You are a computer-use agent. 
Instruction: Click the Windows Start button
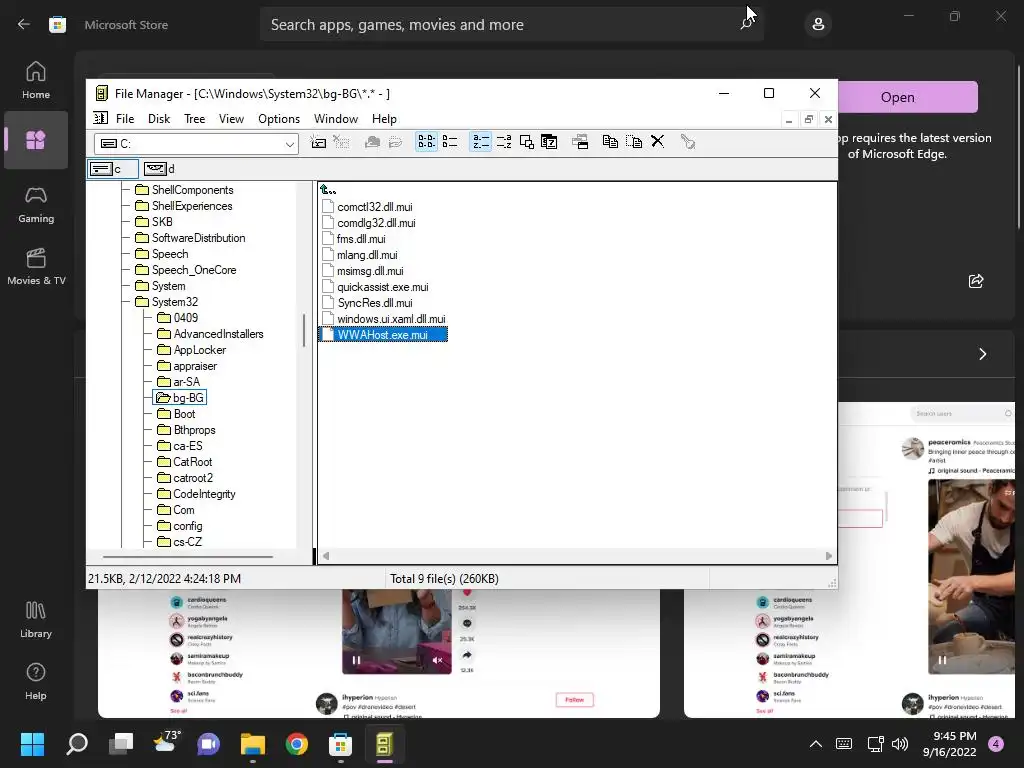(x=32, y=744)
